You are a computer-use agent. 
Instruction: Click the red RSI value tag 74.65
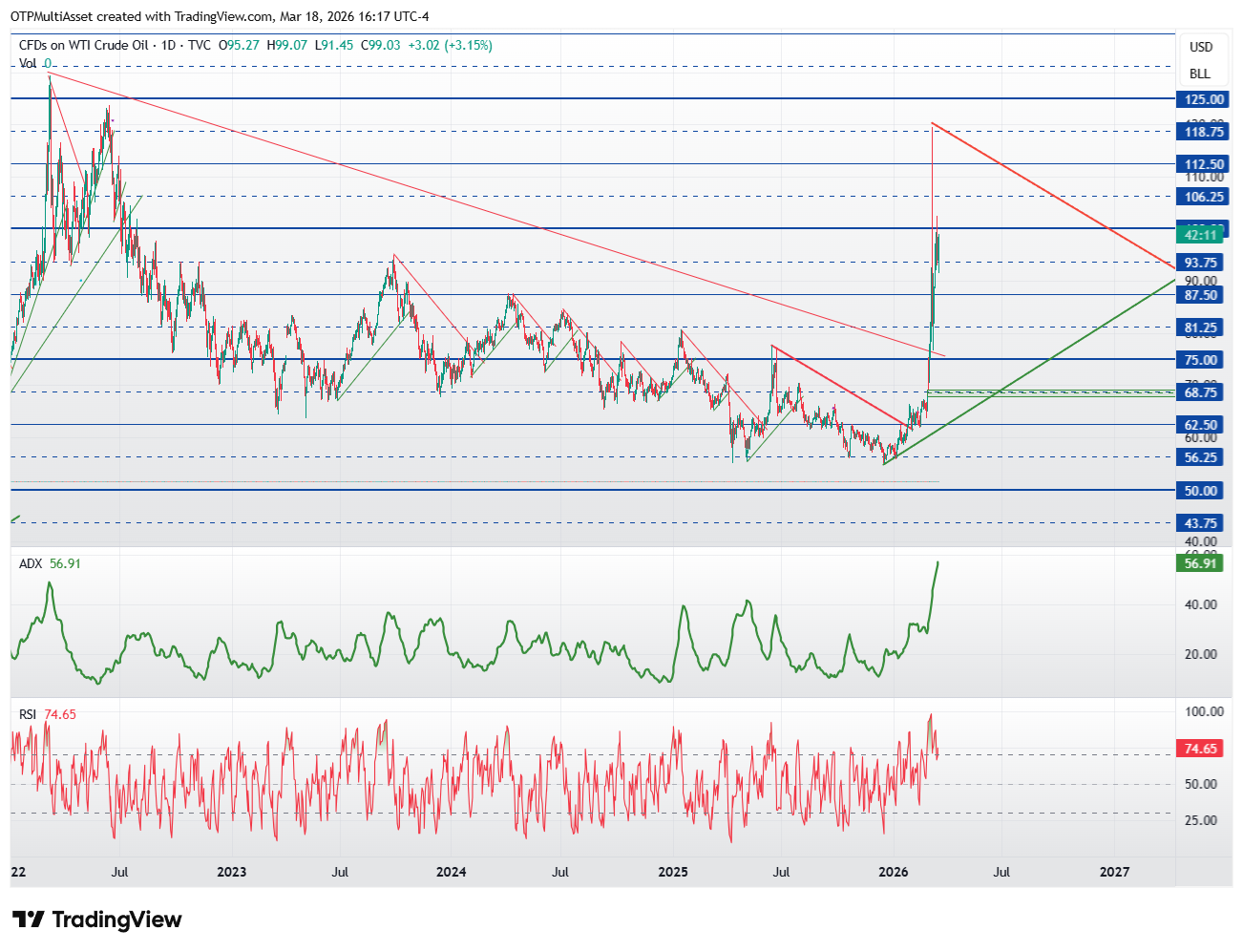[x=1202, y=749]
